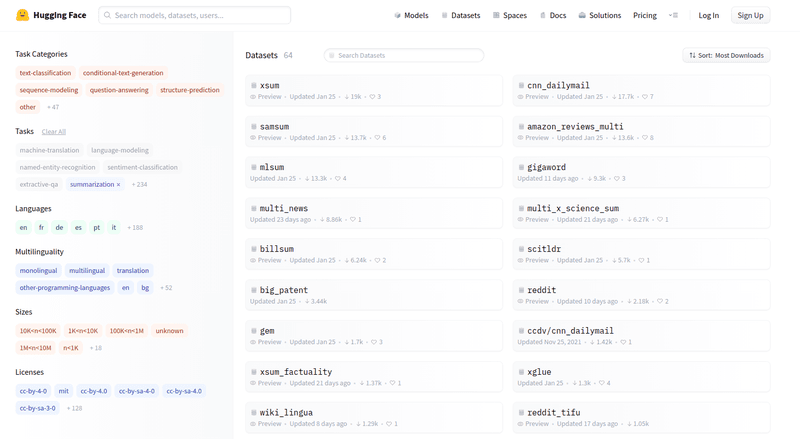This screenshot has width=800, height=439.
Task: Expand +128 more licenses
Action: [x=74, y=408]
